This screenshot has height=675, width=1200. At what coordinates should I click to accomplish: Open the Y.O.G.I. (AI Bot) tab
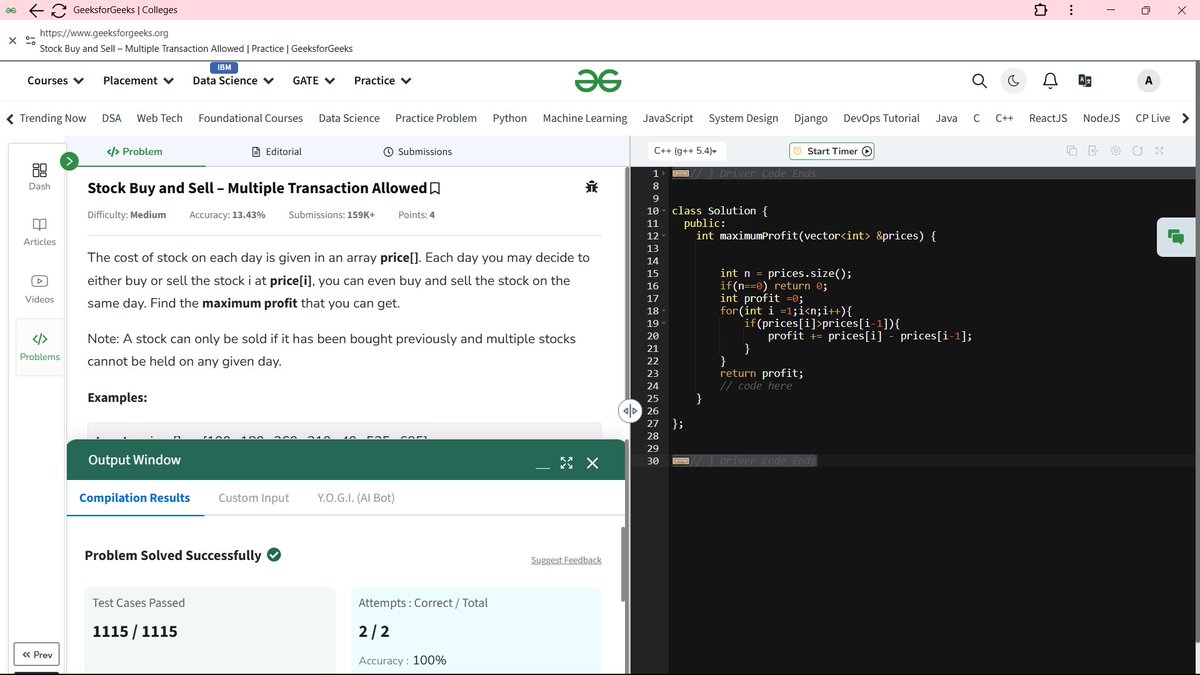(356, 498)
